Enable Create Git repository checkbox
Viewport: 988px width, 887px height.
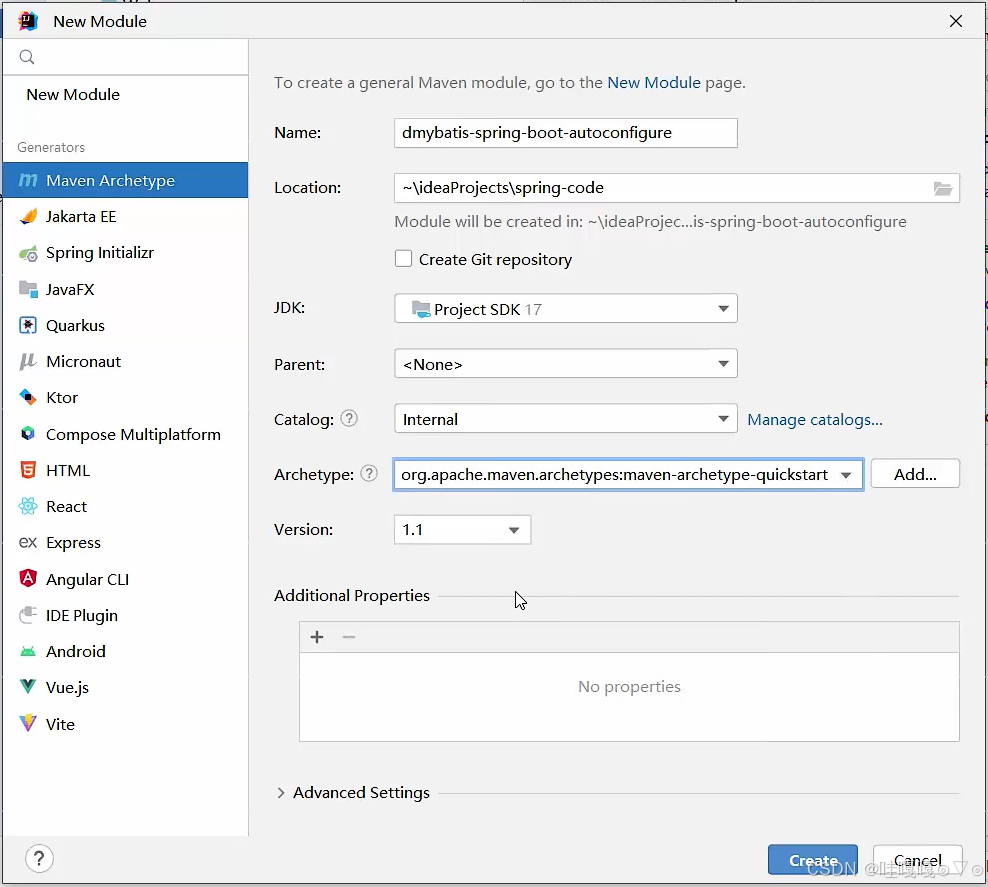click(403, 259)
